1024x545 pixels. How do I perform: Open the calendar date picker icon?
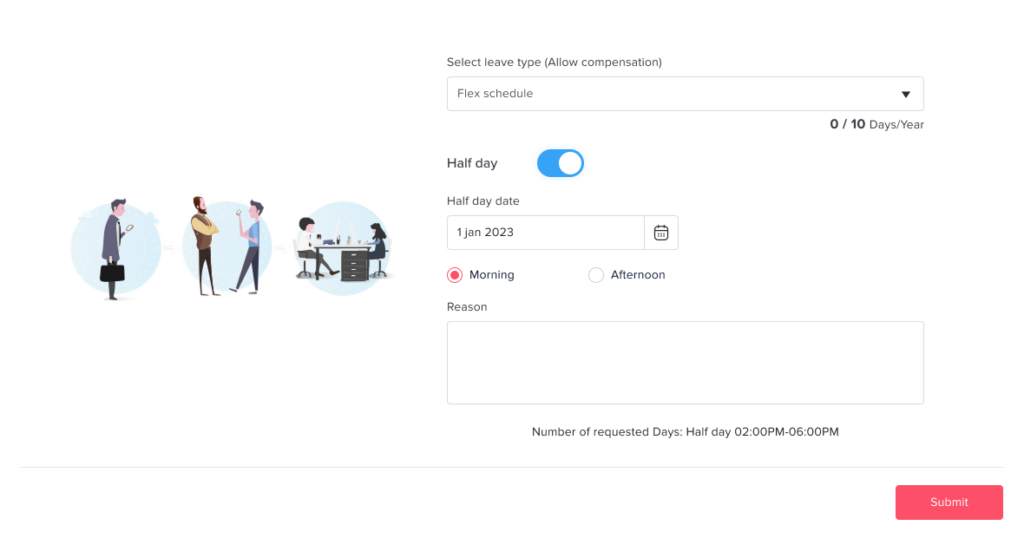(661, 232)
